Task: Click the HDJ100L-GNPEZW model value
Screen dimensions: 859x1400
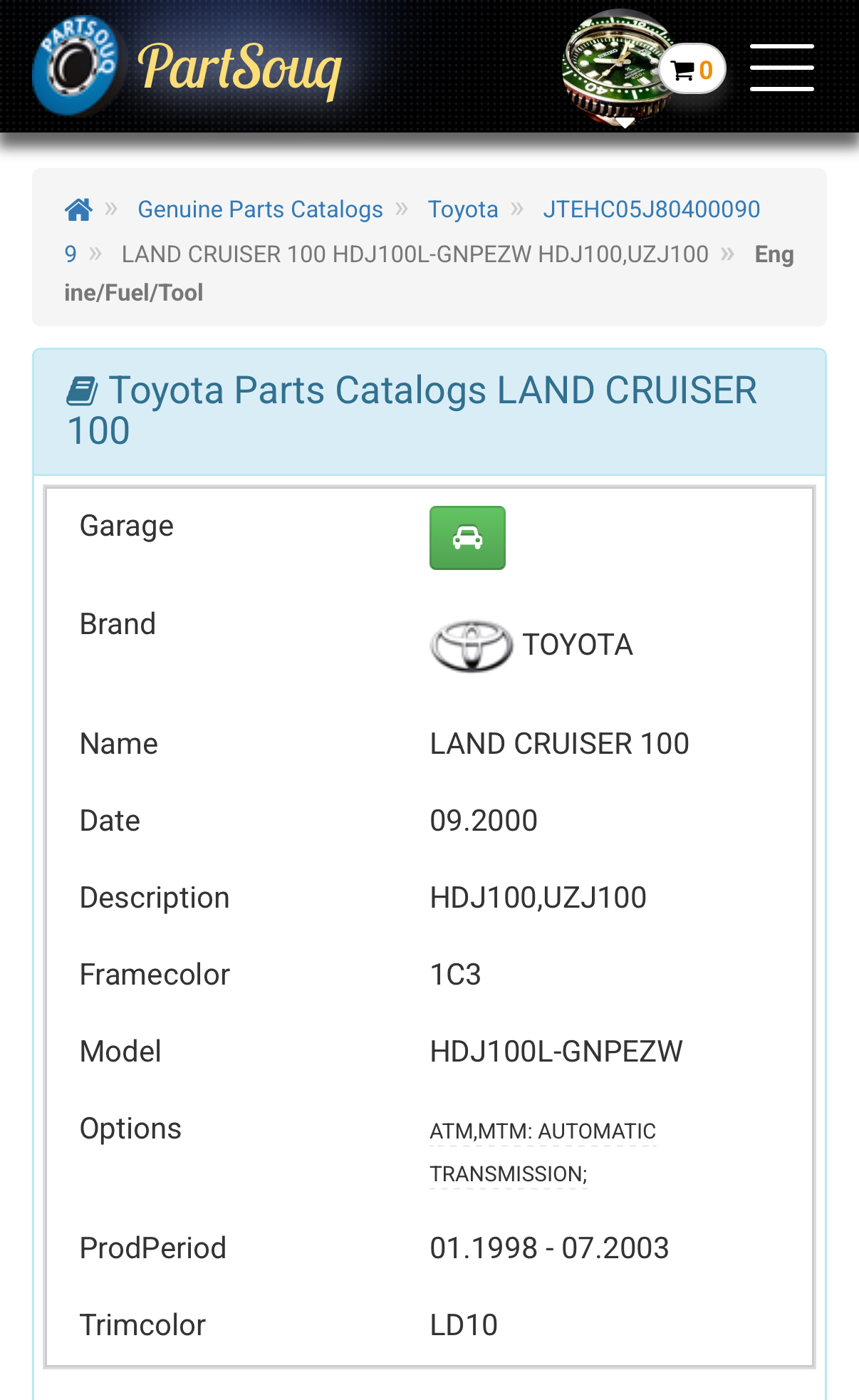Action: click(x=556, y=1052)
